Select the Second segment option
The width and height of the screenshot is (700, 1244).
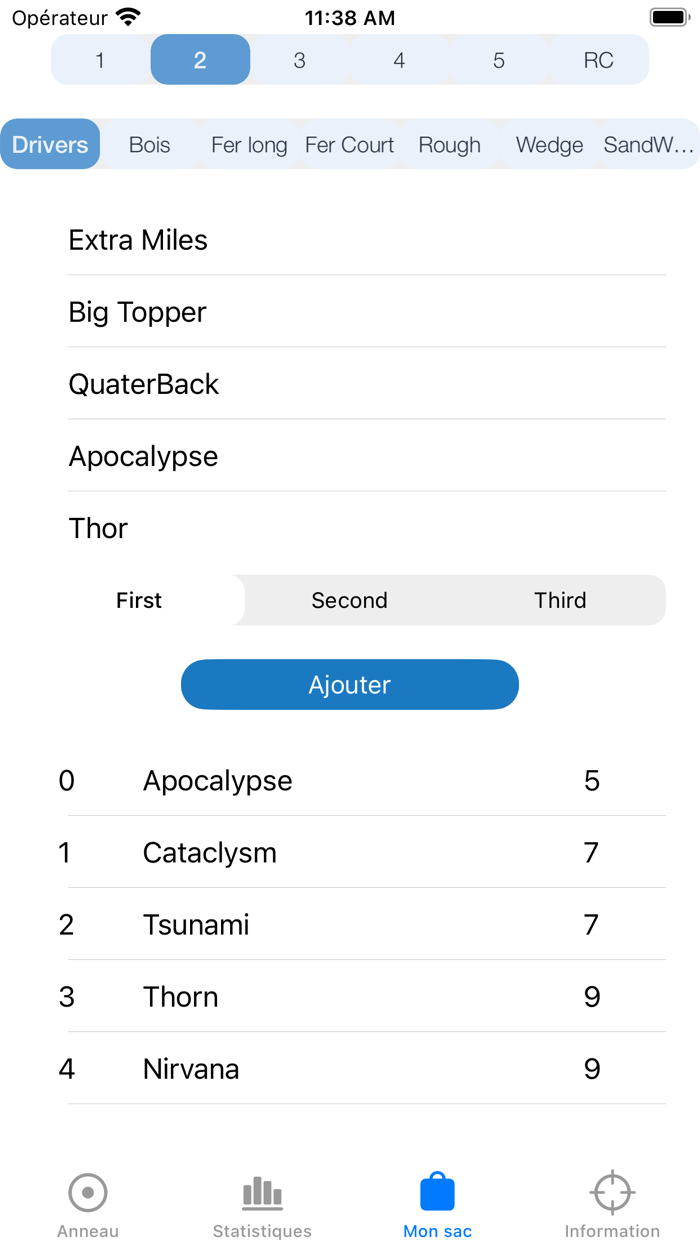pyautogui.click(x=349, y=600)
